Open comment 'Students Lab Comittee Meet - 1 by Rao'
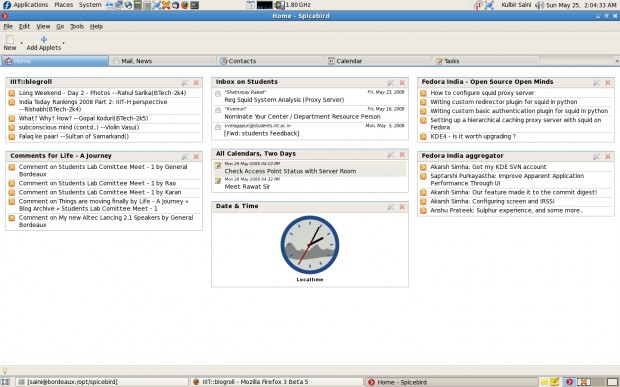The width and height of the screenshot is (620, 387). [97, 183]
